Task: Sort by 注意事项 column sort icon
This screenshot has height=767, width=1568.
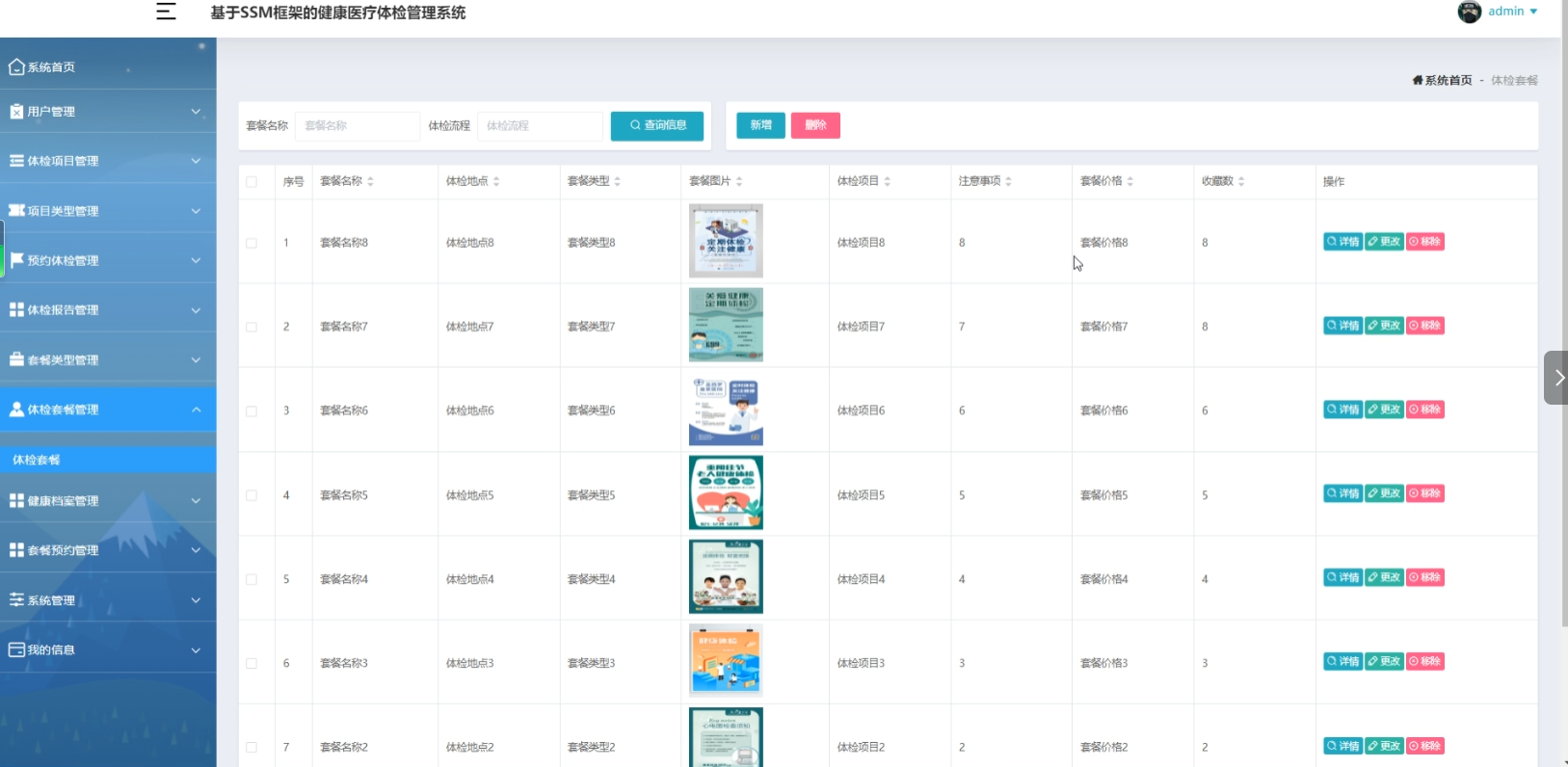Action: point(1009,181)
